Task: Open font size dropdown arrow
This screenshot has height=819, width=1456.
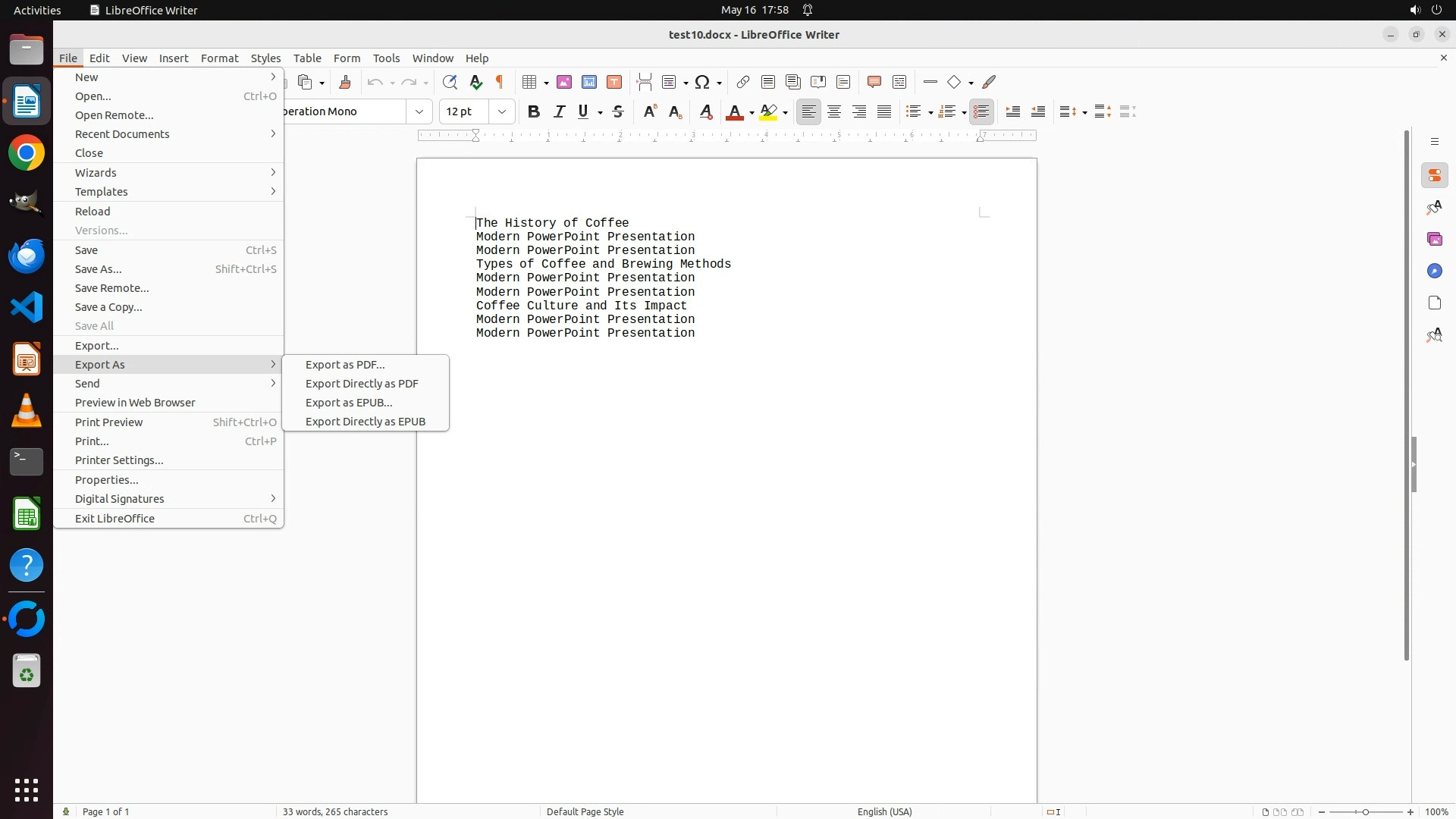Action: click(501, 111)
